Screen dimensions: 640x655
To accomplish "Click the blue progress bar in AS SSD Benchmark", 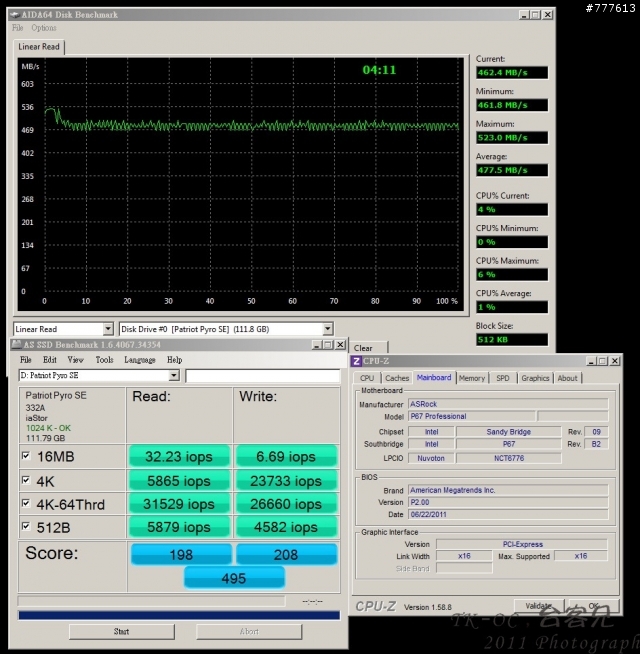I will (x=179, y=615).
